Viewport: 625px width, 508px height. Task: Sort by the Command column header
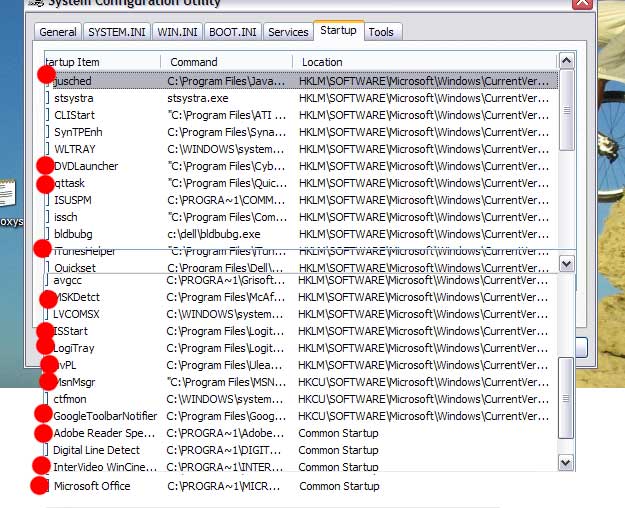(x=227, y=62)
